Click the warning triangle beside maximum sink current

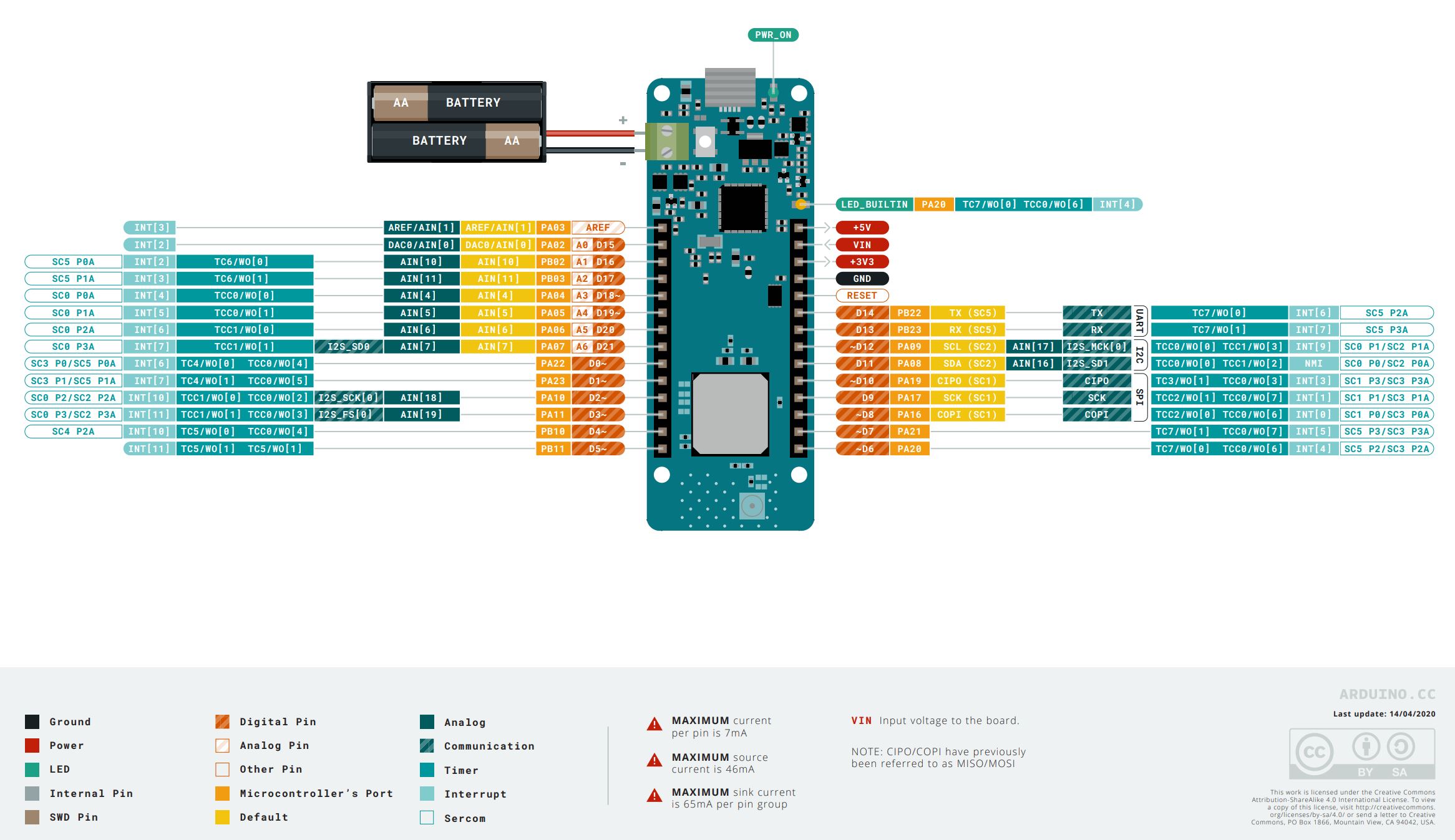(x=654, y=796)
